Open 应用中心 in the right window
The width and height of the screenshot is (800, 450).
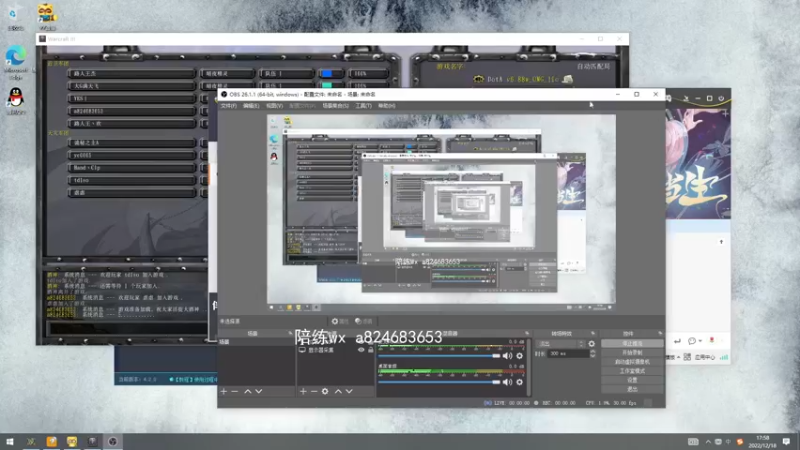pyautogui.click(x=705, y=357)
